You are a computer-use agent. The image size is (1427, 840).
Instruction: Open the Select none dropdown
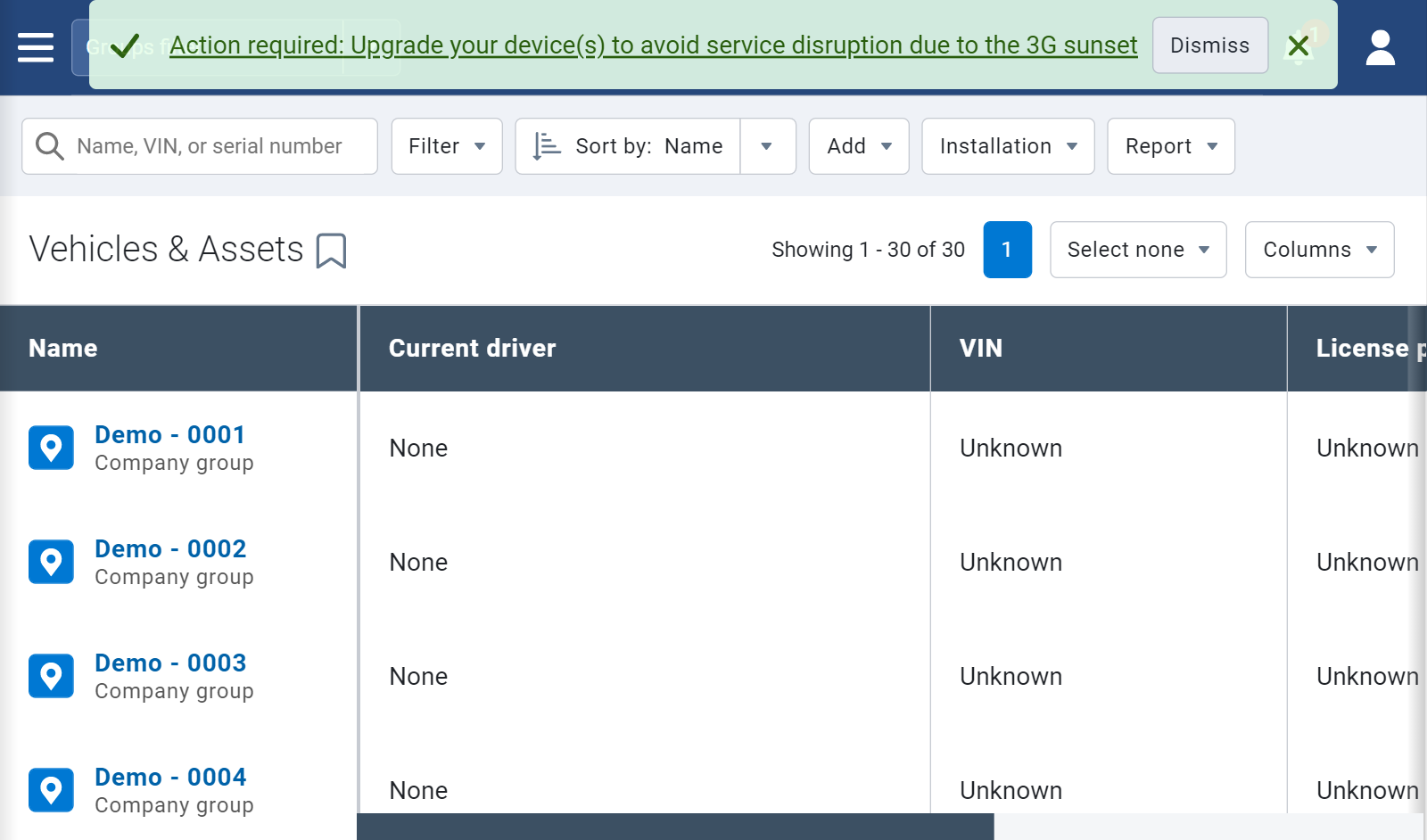1137,250
